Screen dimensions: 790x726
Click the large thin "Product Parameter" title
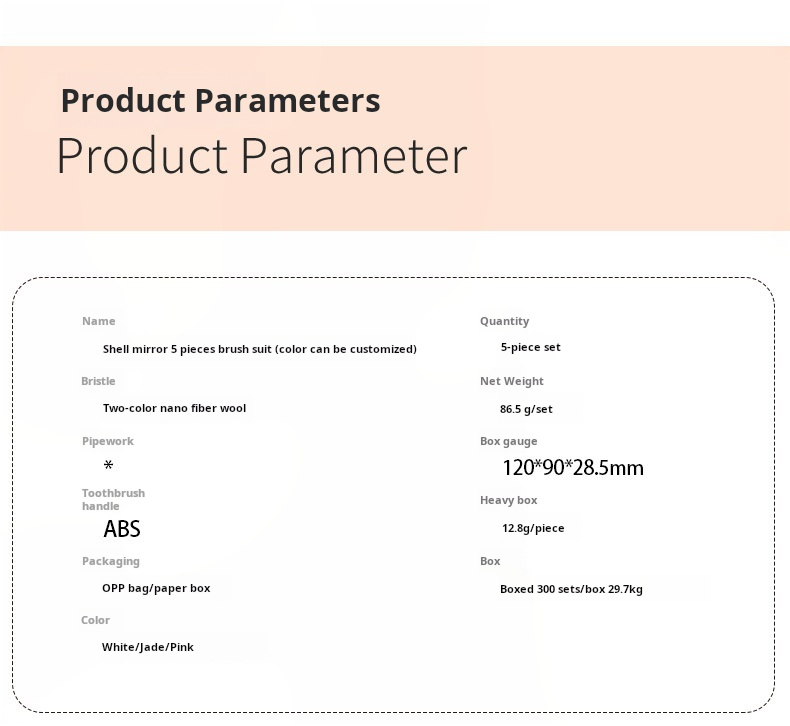pyautogui.click(x=261, y=157)
